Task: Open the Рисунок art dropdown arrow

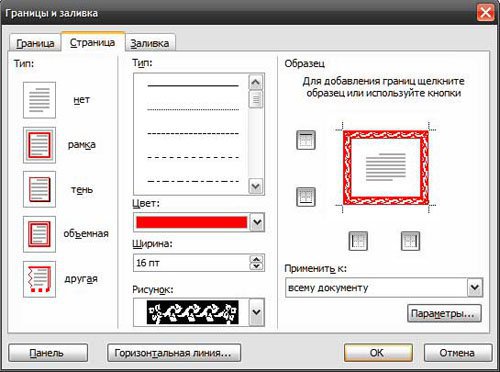Action: coord(257,312)
